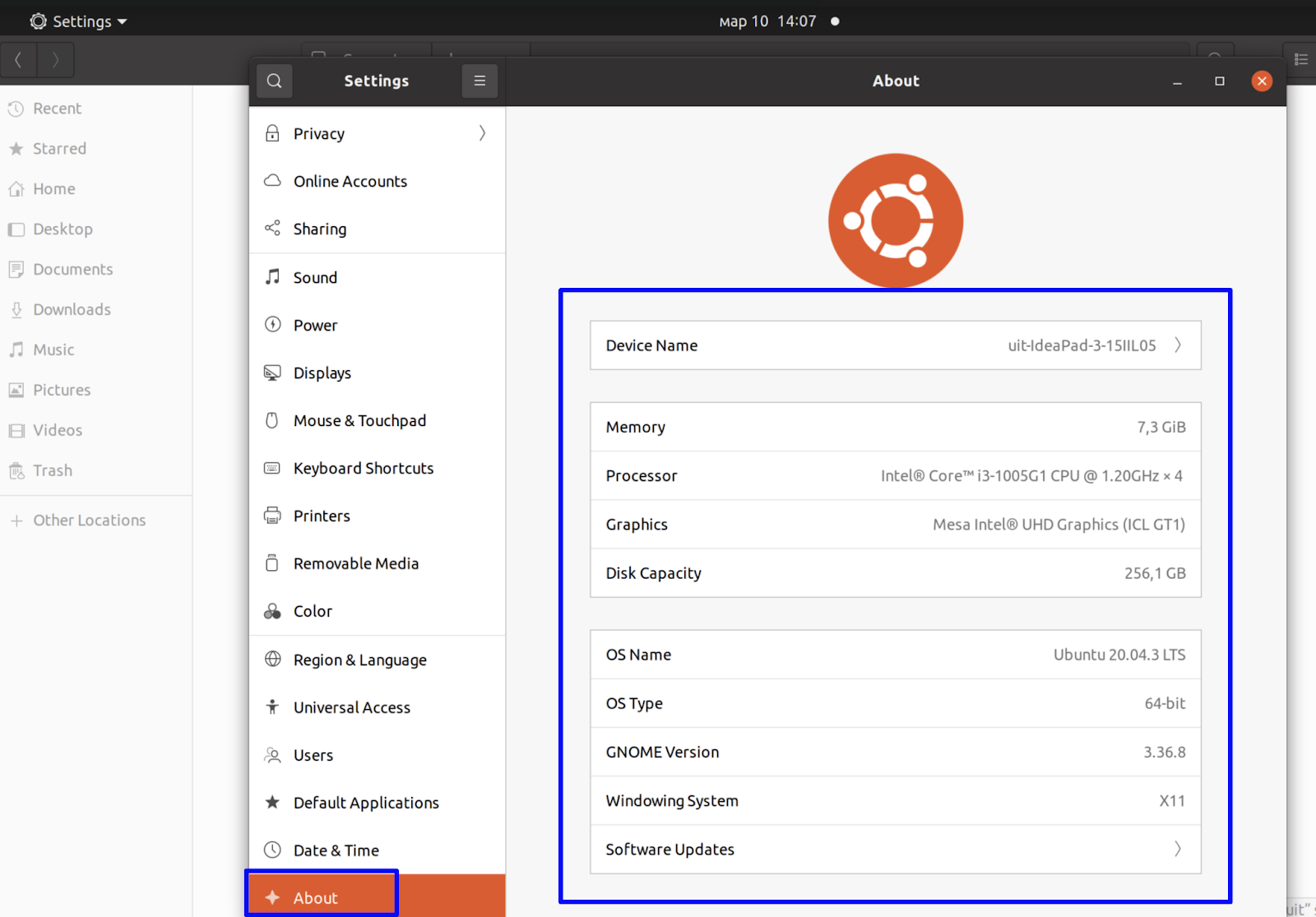Click the Sharing icon in sidebar
Screen dimensions: 1316x917
(272, 228)
